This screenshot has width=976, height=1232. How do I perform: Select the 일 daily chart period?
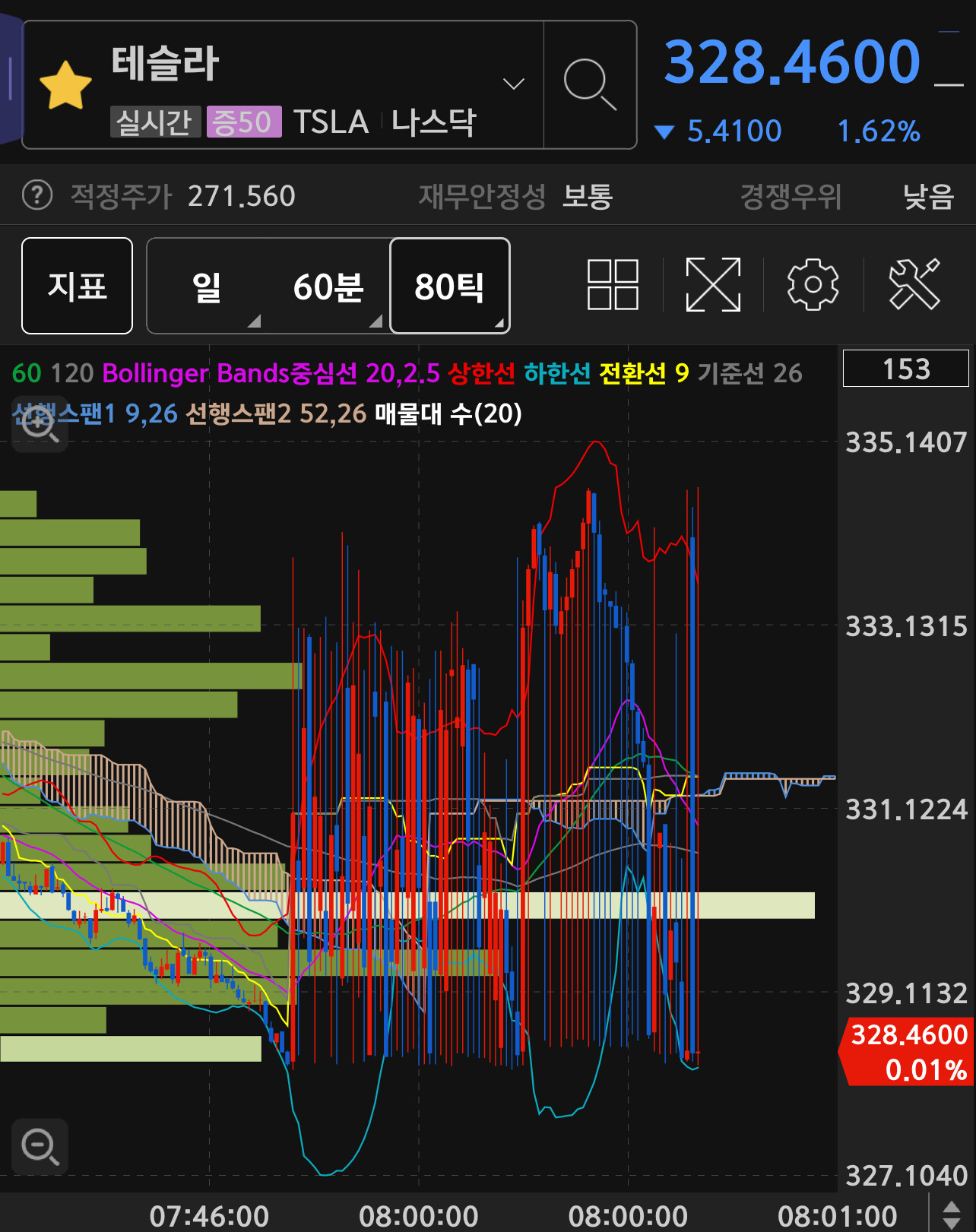coord(207,287)
